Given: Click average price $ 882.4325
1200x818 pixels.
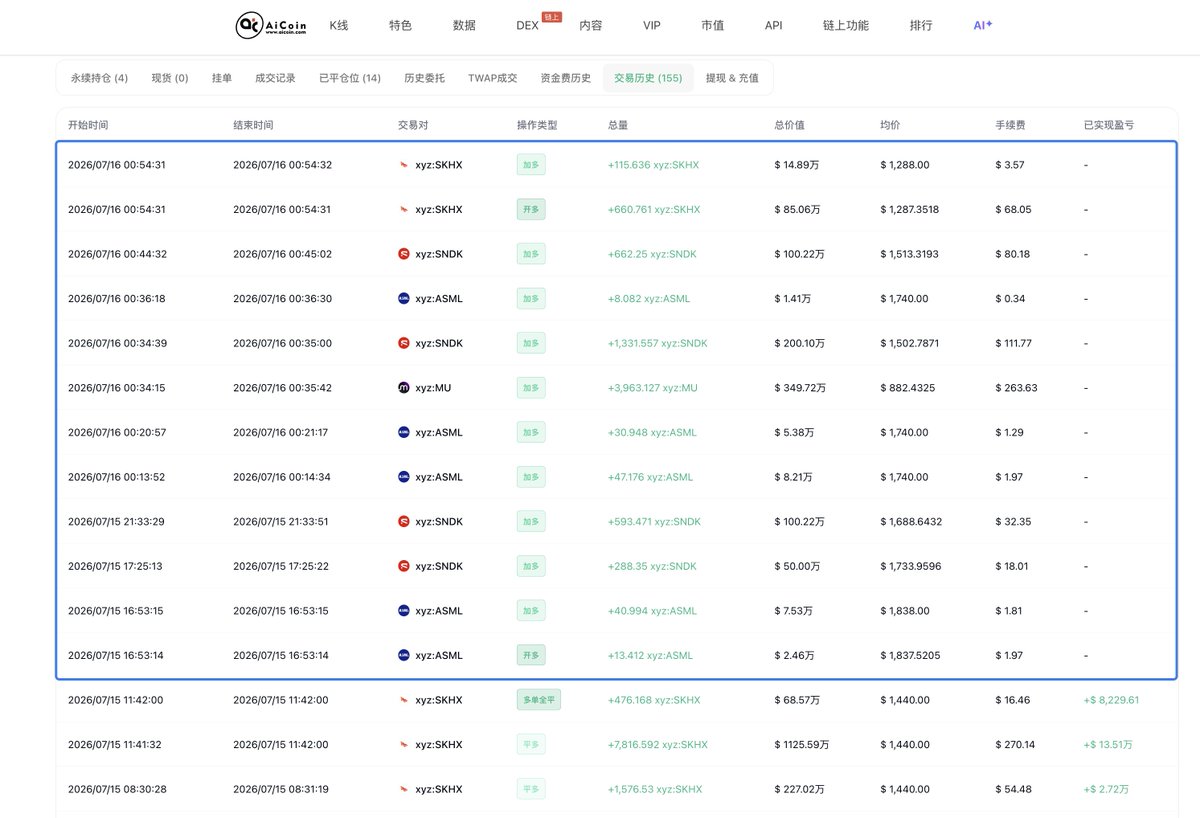Looking at the screenshot, I should [x=907, y=388].
